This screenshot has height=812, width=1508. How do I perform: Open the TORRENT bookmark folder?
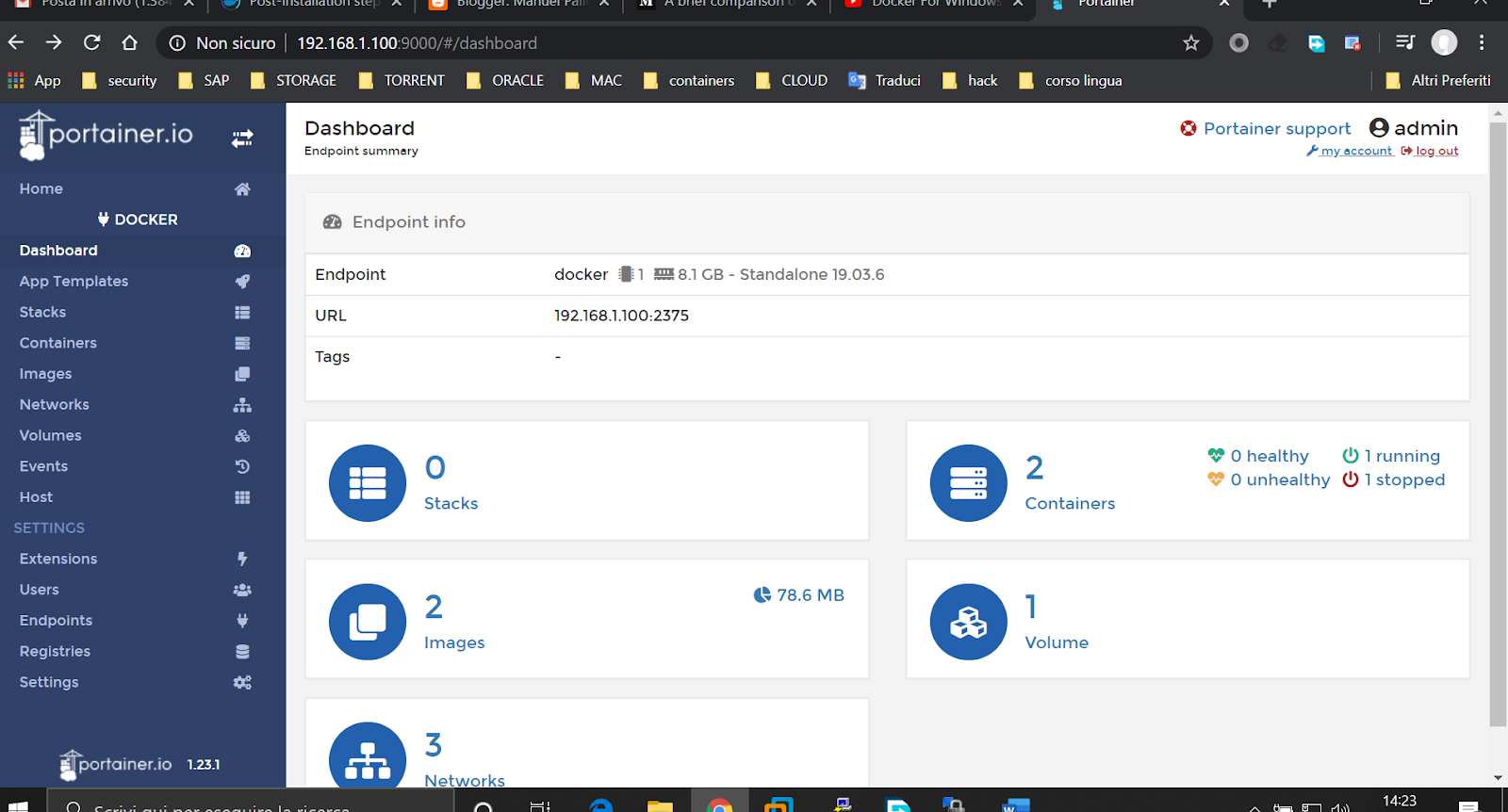click(402, 81)
